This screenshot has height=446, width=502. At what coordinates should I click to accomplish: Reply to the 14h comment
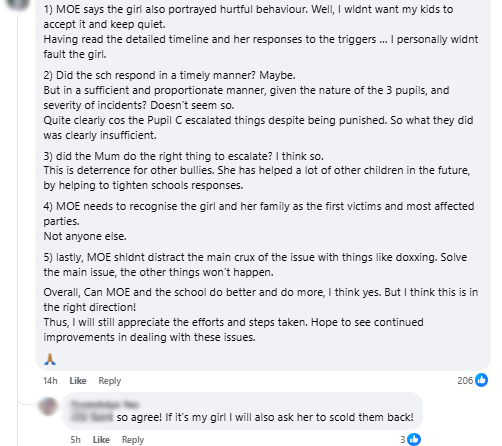110,381
